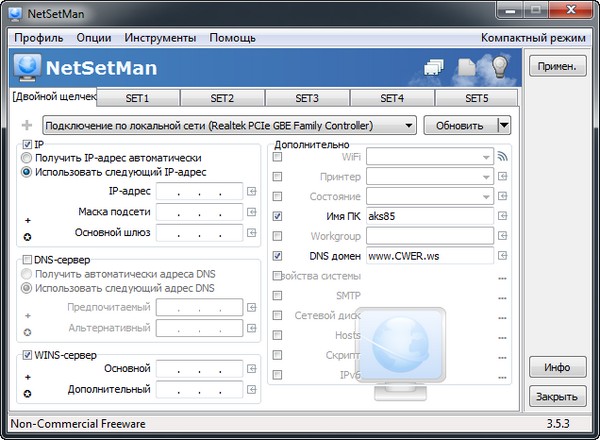Click the plus icon left of adapter dropdown

pos(26,126)
